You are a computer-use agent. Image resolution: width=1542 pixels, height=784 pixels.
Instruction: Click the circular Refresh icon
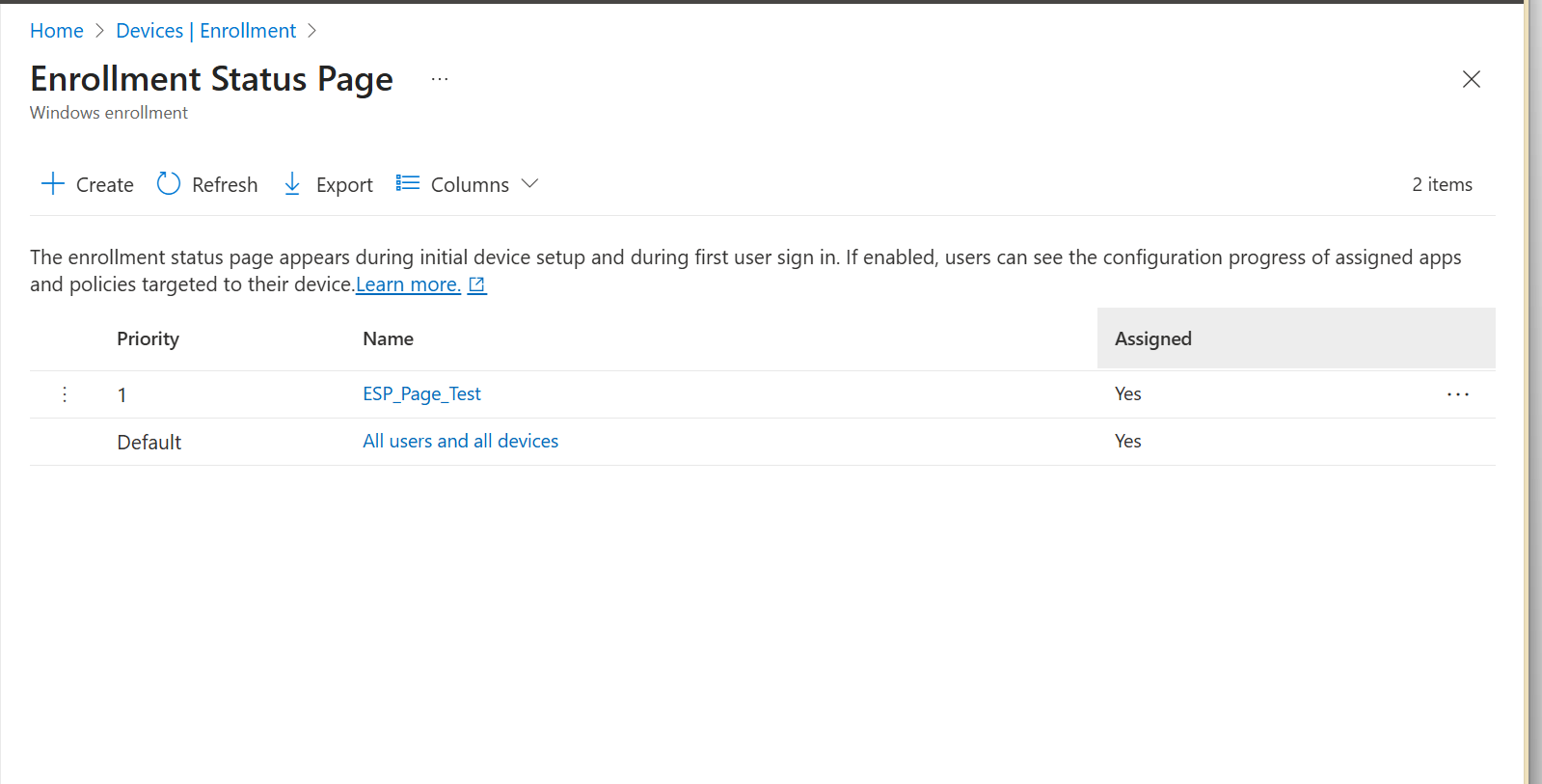(169, 184)
